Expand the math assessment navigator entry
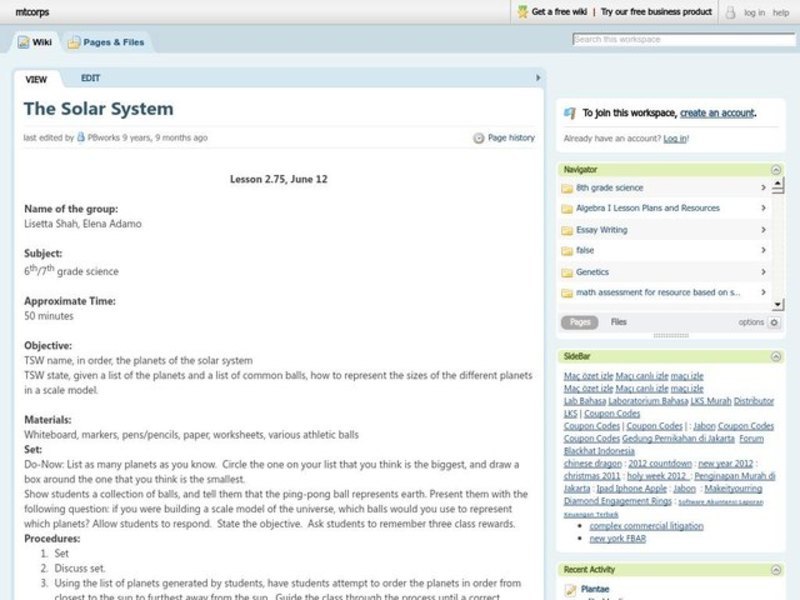This screenshot has height=600, width=800. coord(763,292)
